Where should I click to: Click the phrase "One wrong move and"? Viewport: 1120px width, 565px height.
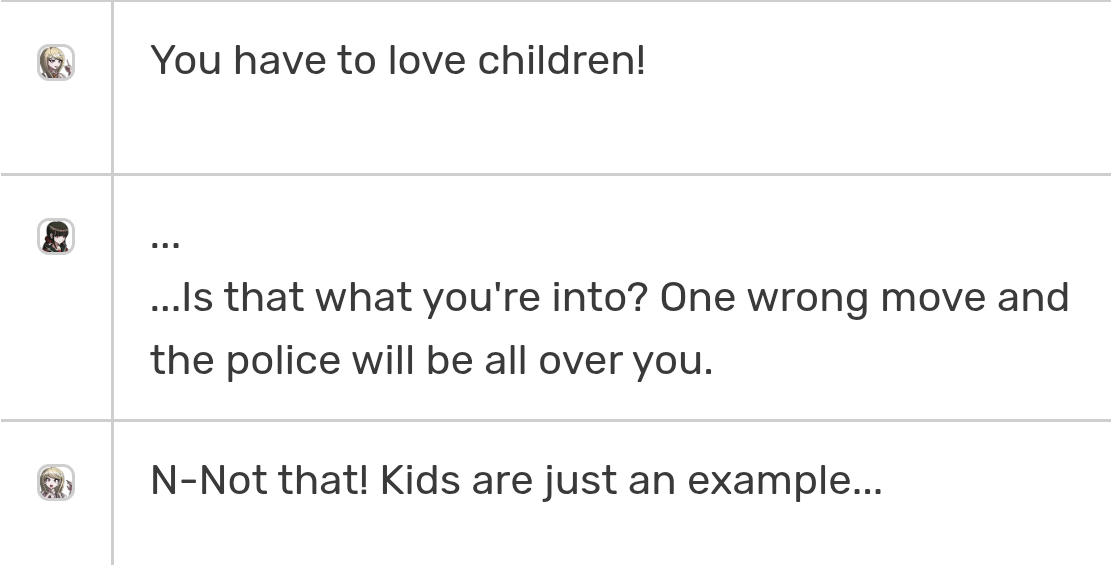864,298
